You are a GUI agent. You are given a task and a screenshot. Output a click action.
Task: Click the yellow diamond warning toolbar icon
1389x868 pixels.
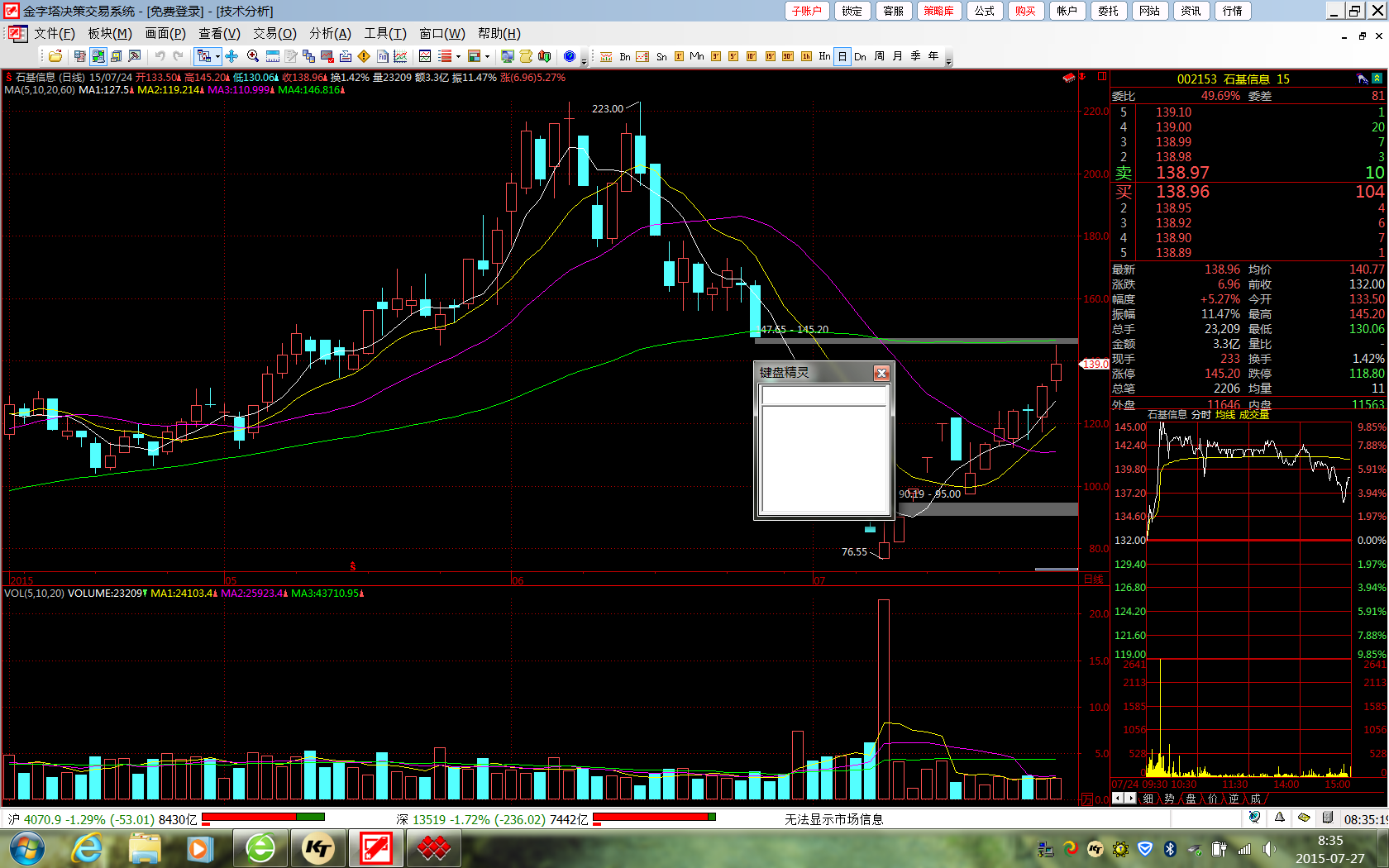(364, 56)
